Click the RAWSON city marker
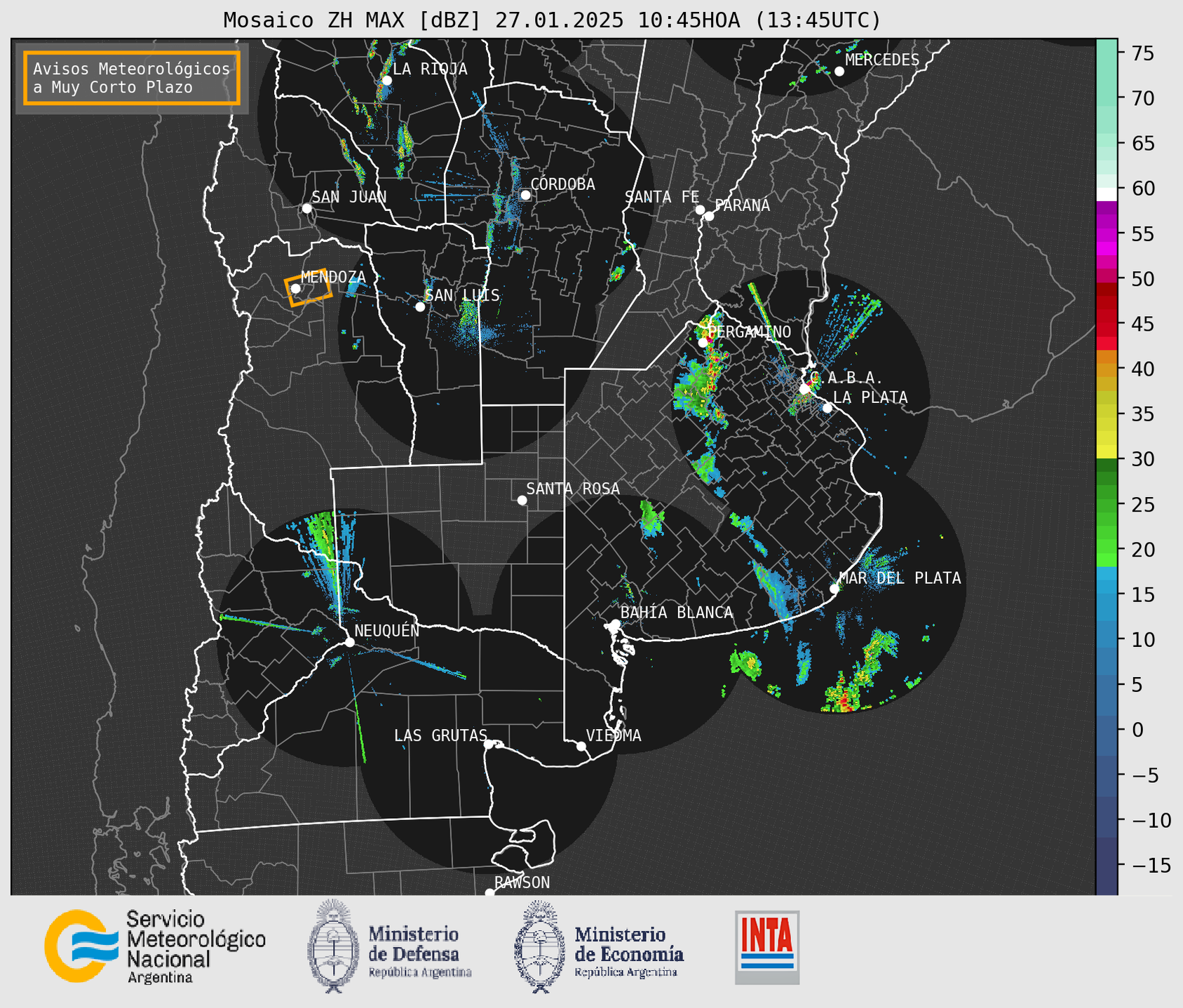Screen dimensions: 1183x1008 (489, 893)
